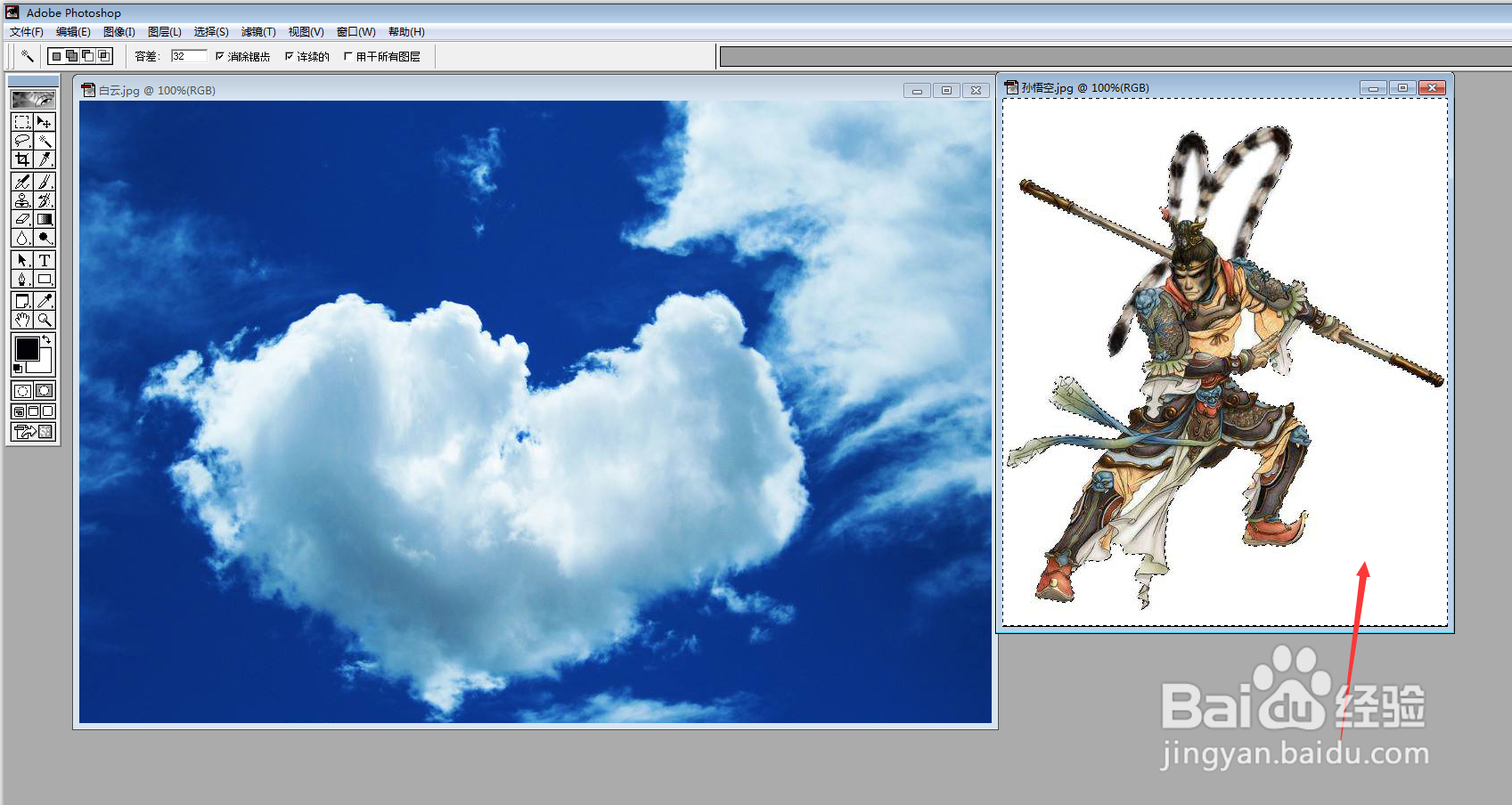
Task: Select the Hand tool
Action: click(x=22, y=320)
